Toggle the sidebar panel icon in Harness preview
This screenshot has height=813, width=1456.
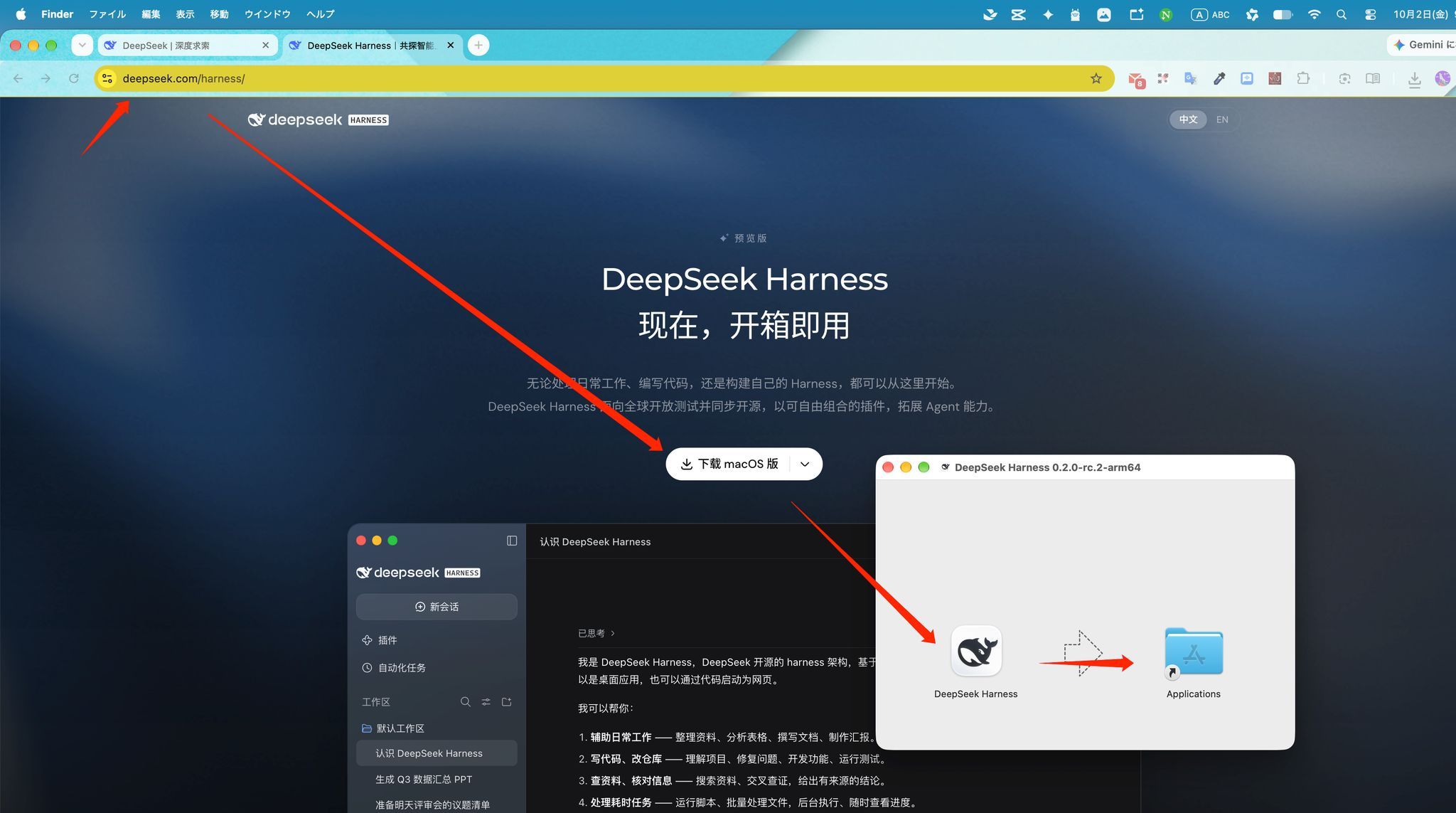coord(512,541)
